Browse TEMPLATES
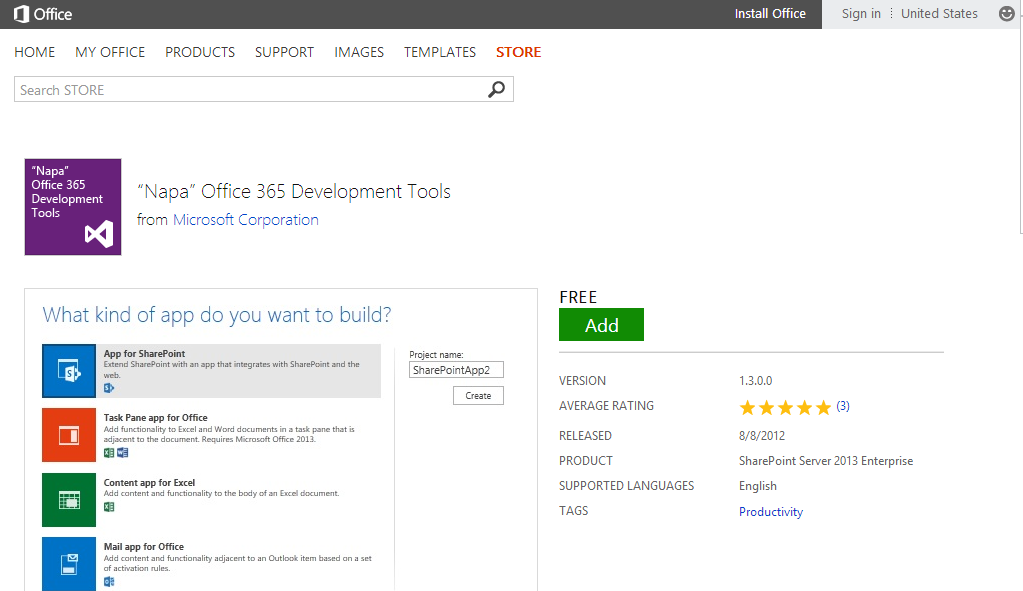This screenshot has width=1023, height=591. tap(440, 52)
